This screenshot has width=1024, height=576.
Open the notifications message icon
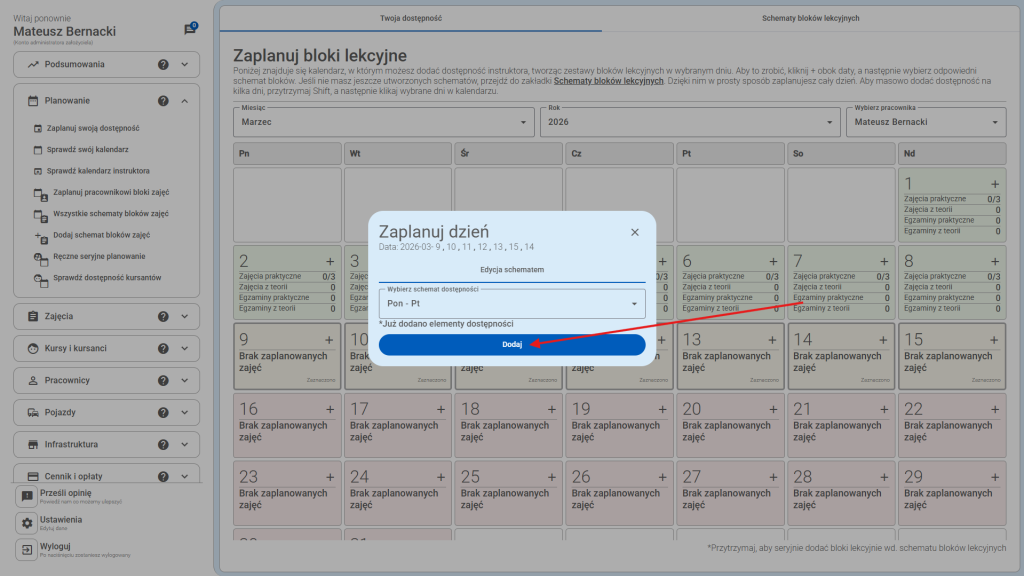tap(190, 30)
